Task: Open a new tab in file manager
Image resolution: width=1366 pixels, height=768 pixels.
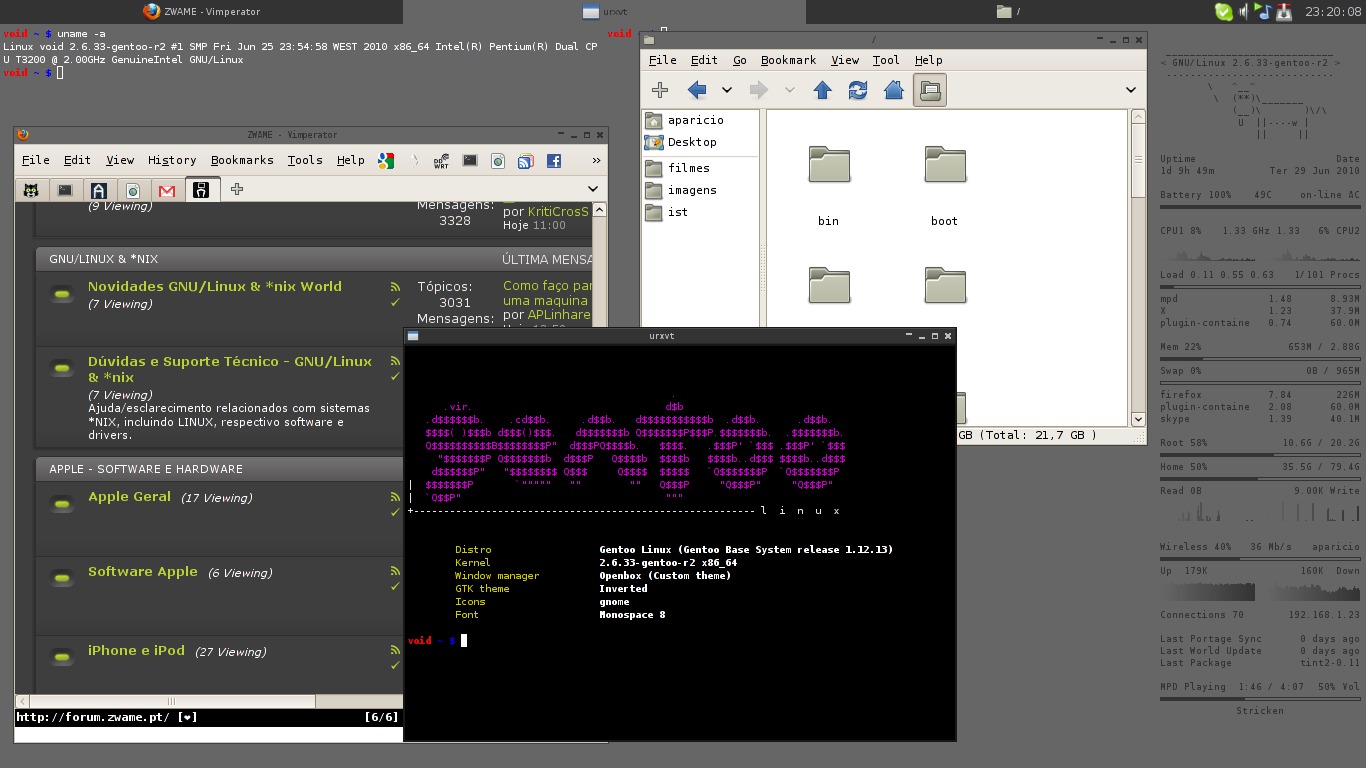Action: 660,90
